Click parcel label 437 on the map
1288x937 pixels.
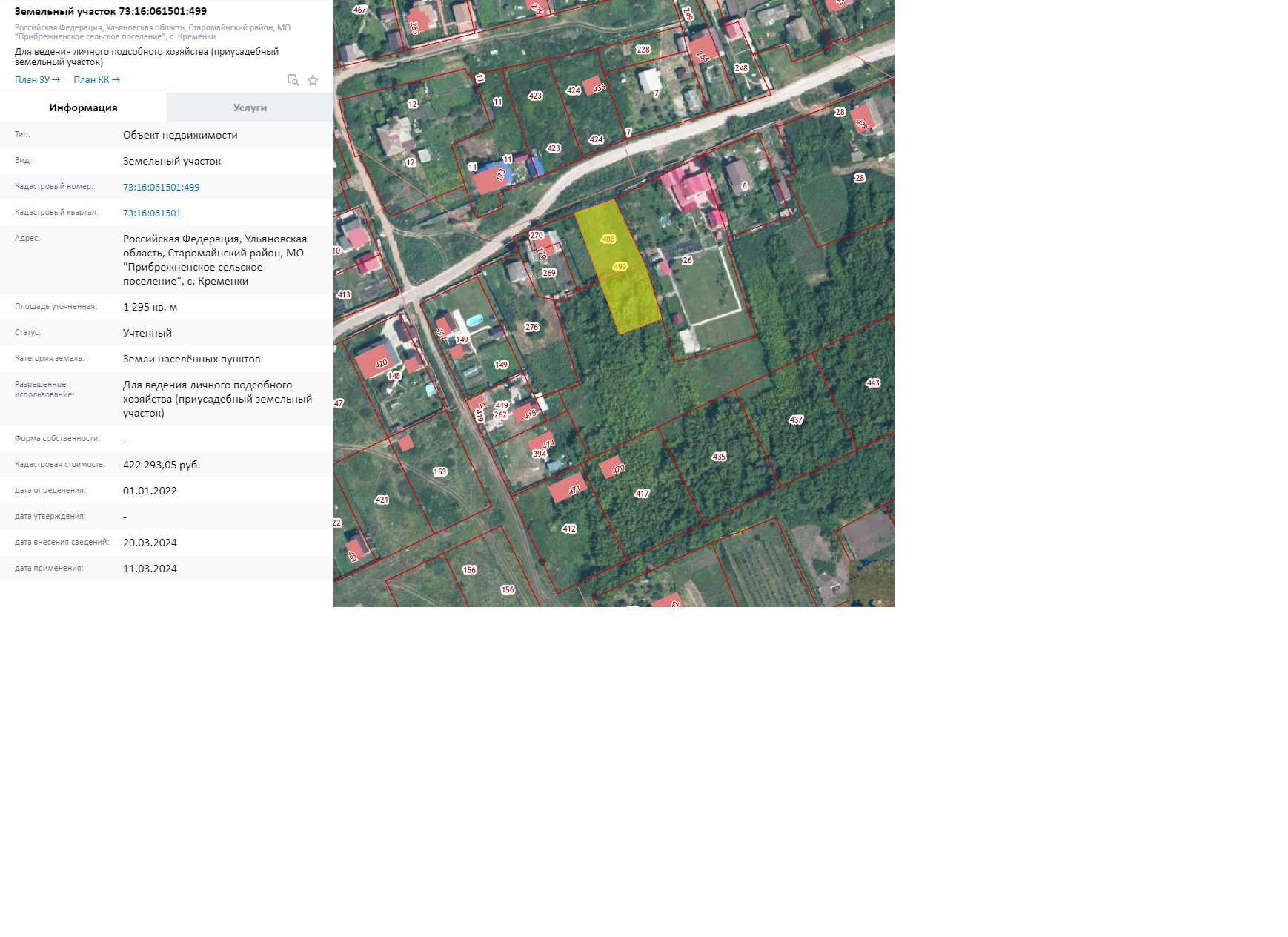[796, 420]
